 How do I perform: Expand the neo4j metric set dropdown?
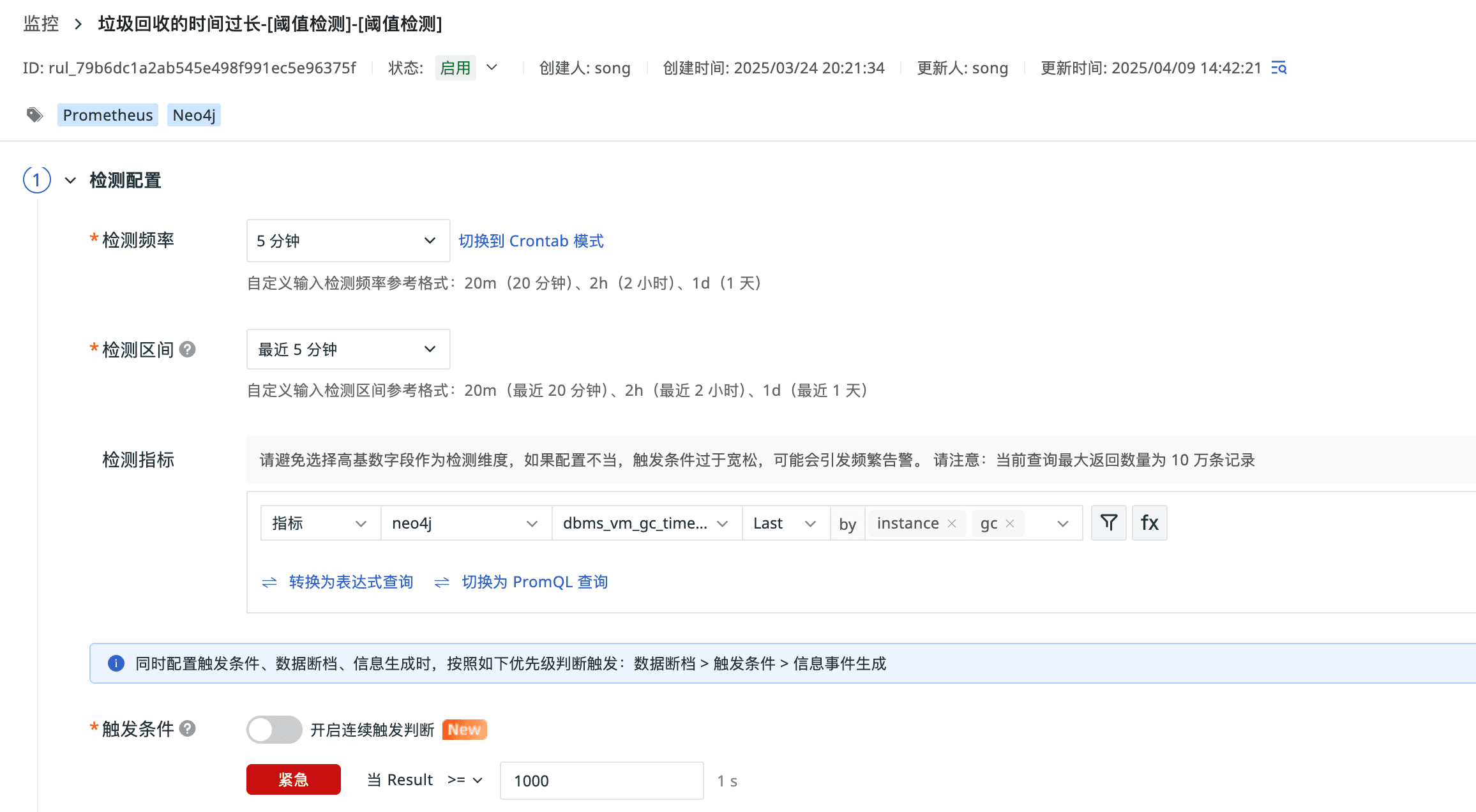point(465,523)
